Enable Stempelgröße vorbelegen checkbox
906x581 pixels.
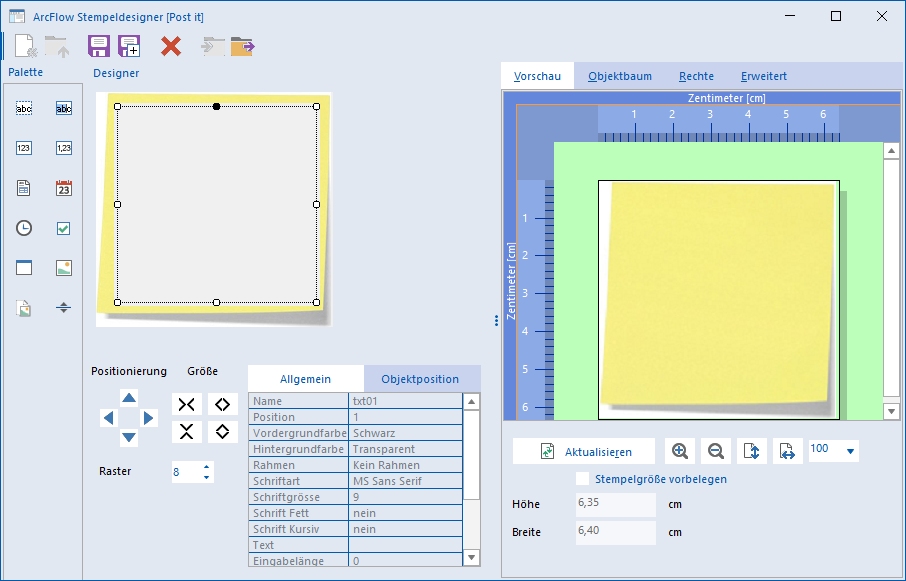pyautogui.click(x=582, y=479)
